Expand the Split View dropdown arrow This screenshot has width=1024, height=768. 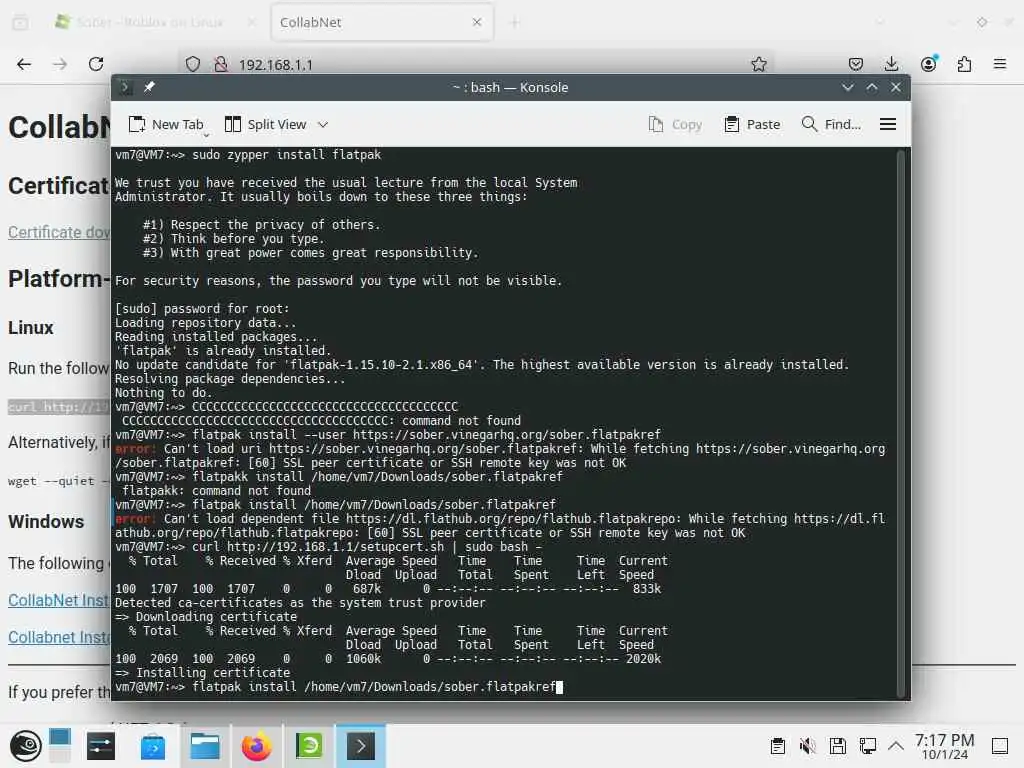coord(323,124)
